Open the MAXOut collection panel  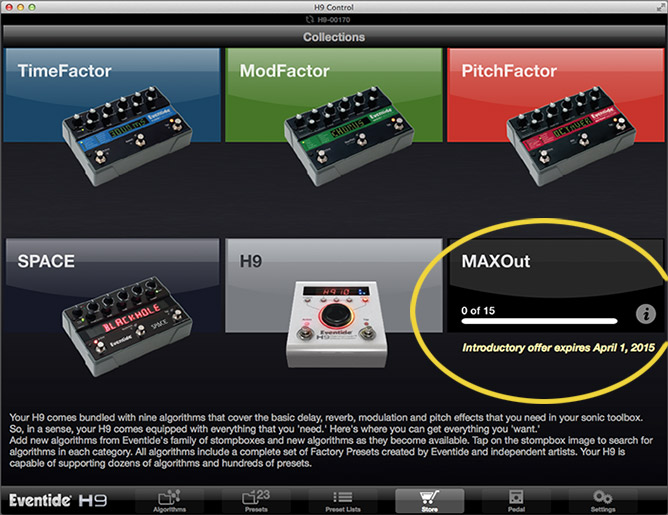pyautogui.click(x=556, y=285)
